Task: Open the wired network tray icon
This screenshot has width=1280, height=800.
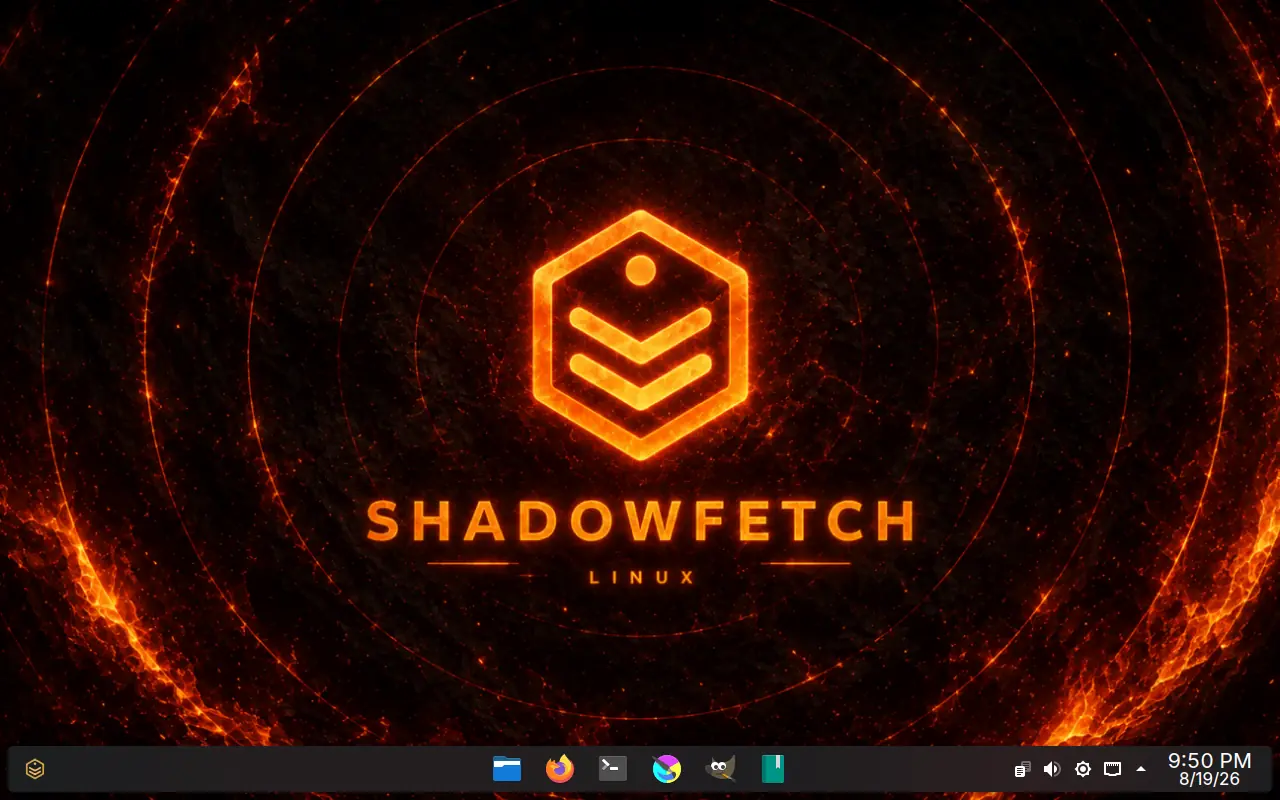Action: 1112,769
